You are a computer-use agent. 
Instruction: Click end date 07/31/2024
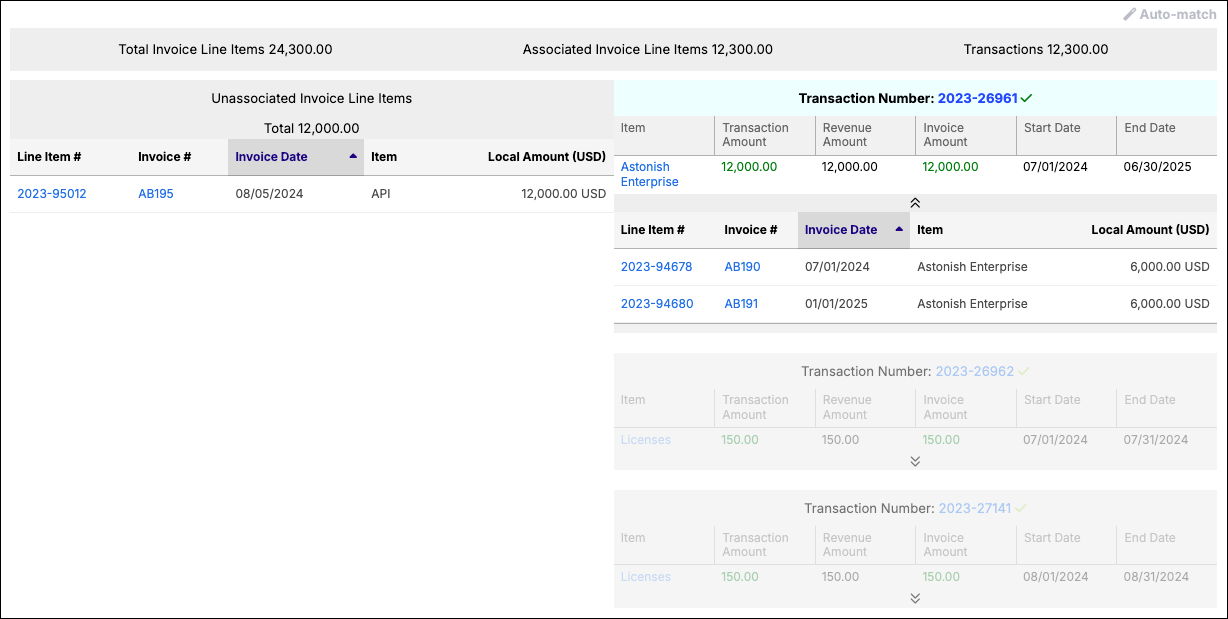[x=1156, y=440]
